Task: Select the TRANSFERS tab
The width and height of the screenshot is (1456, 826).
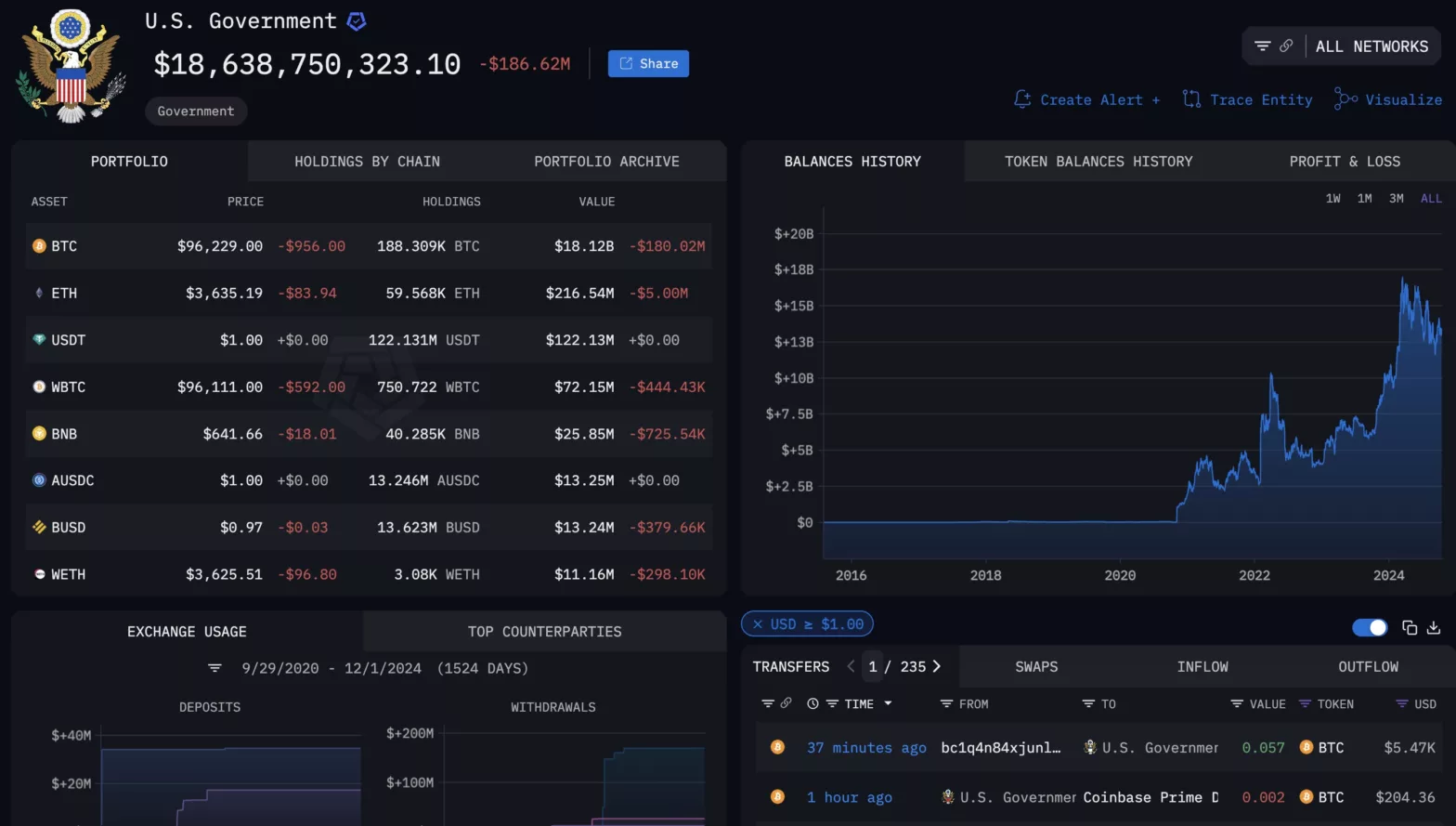Action: tap(791, 666)
